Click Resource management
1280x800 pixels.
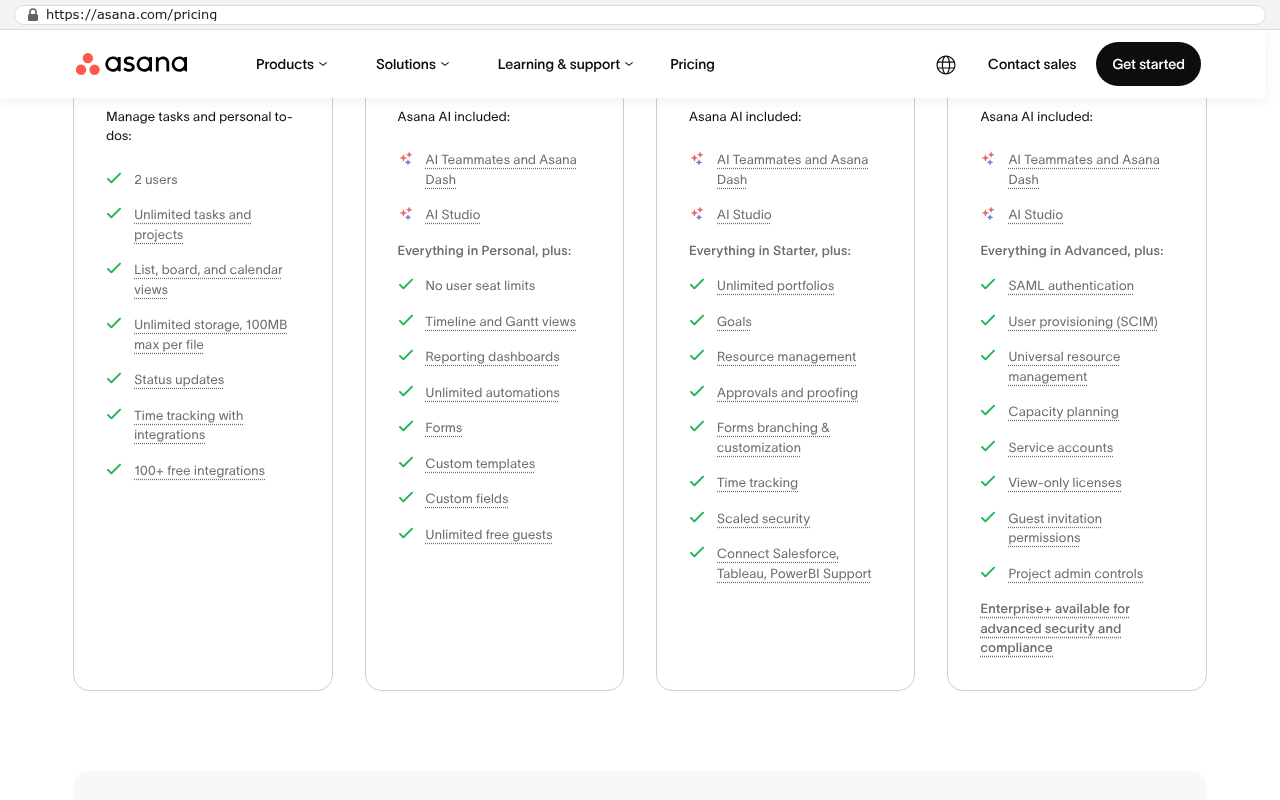[x=787, y=357]
